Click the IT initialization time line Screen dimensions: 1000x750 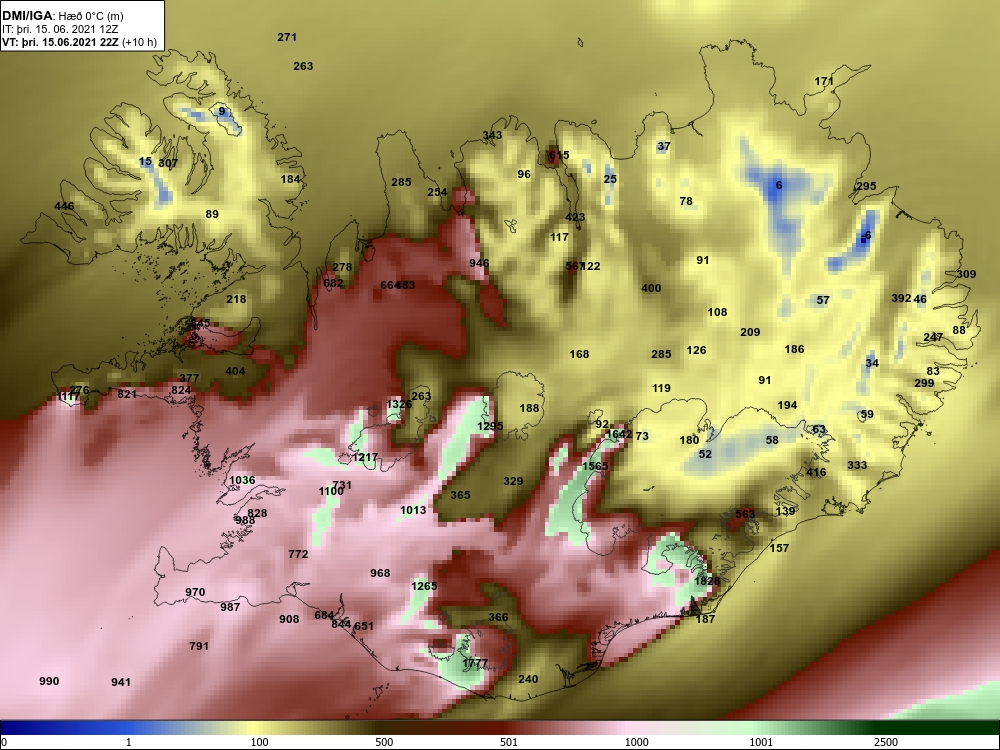tap(60, 29)
